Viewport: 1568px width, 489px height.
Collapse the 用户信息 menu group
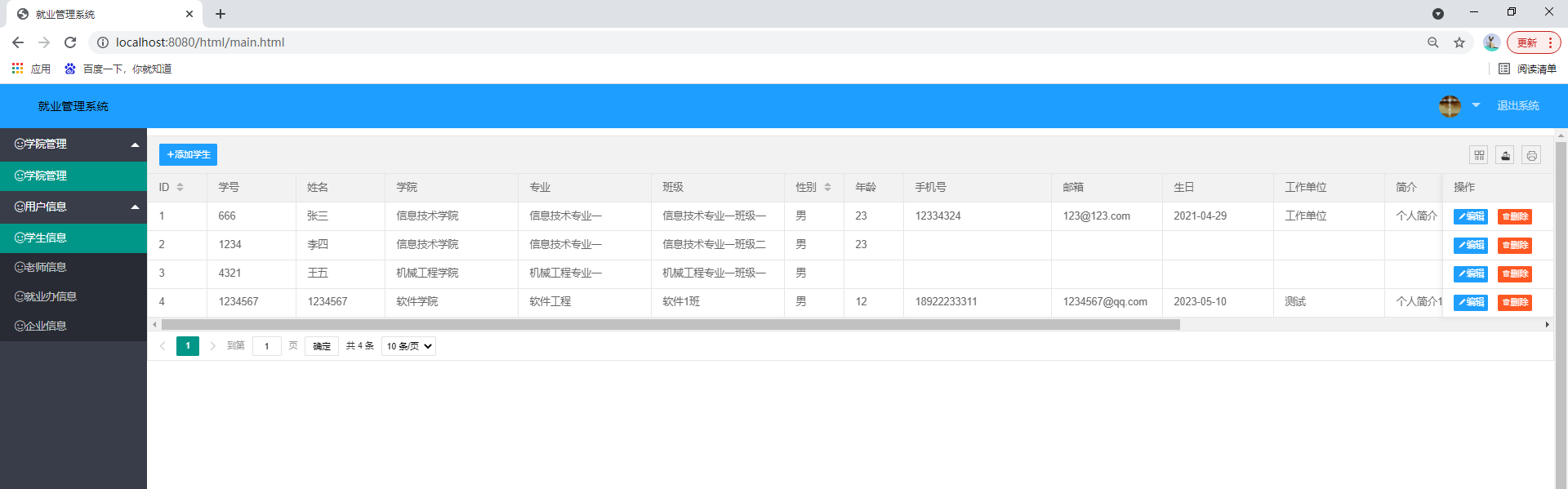pos(73,207)
